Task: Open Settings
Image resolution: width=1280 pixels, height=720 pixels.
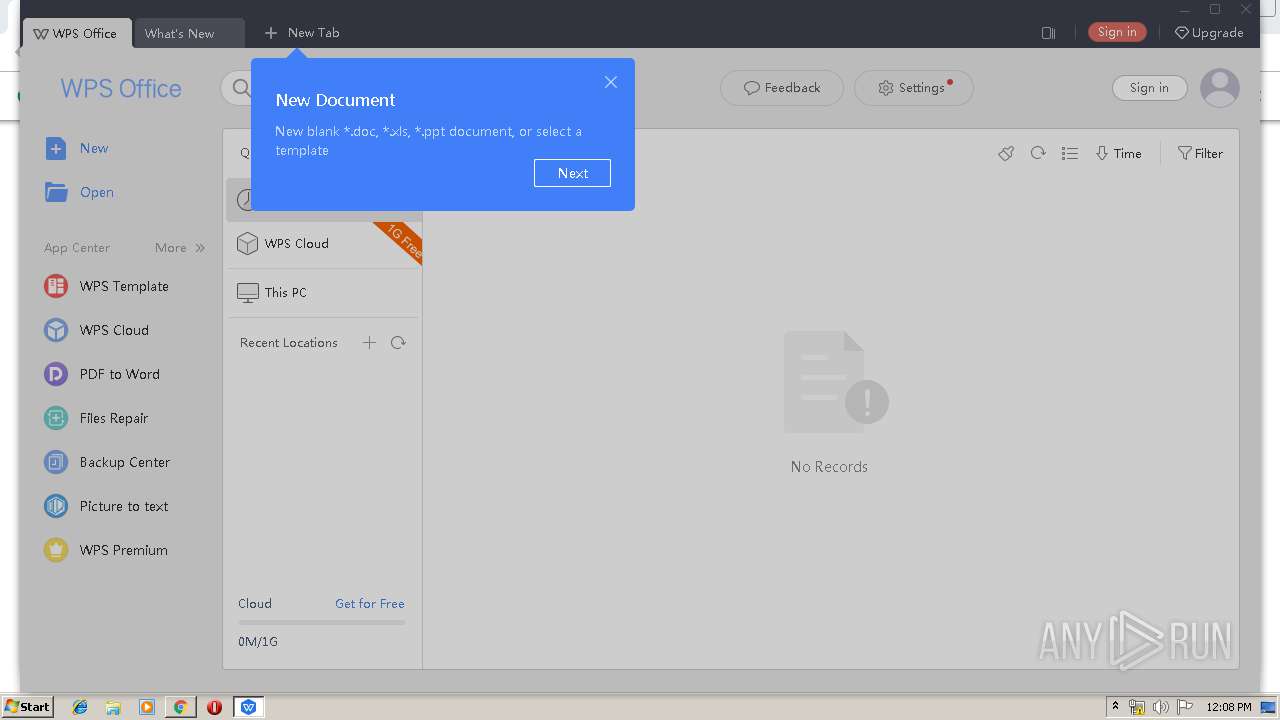Action: click(x=914, y=88)
